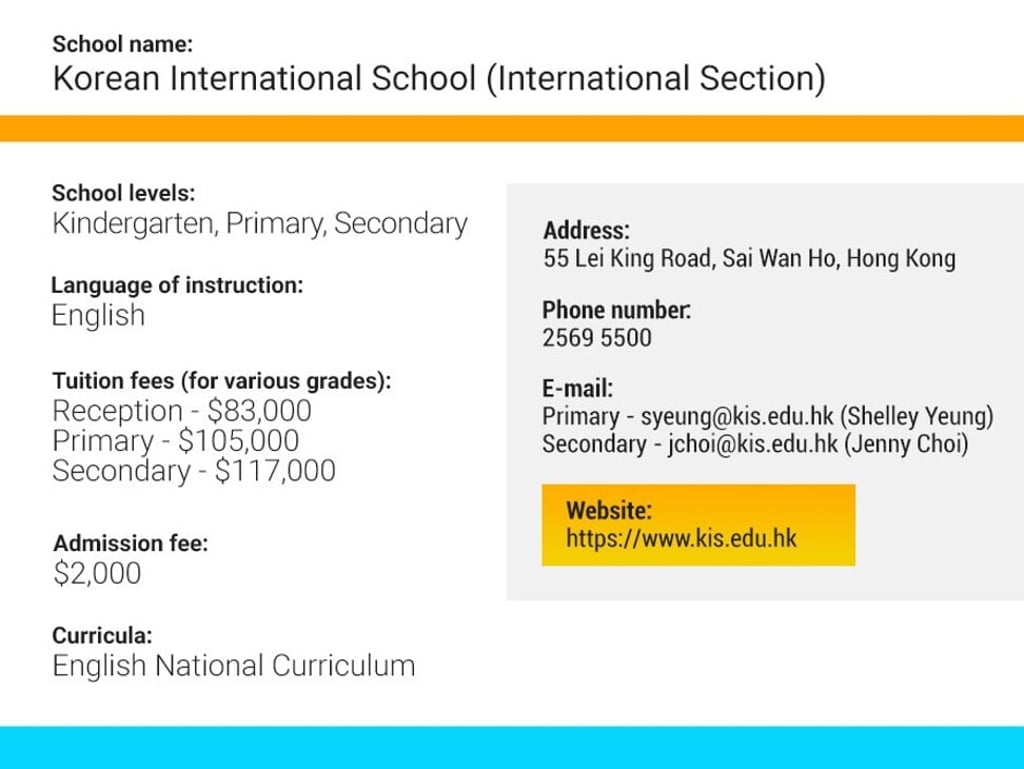
Task: Click the School name label
Action: point(122,44)
